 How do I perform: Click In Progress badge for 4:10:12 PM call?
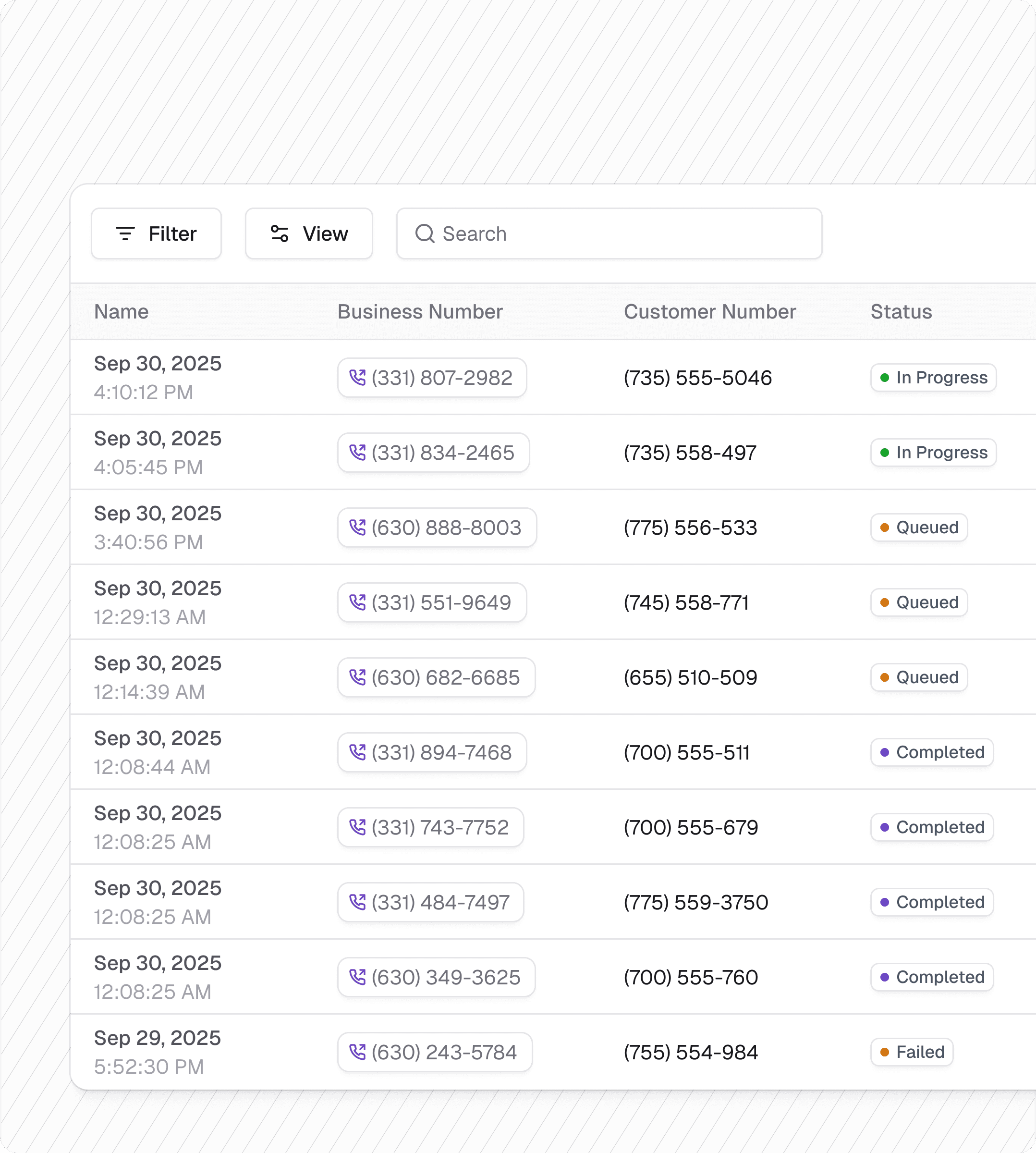click(933, 378)
